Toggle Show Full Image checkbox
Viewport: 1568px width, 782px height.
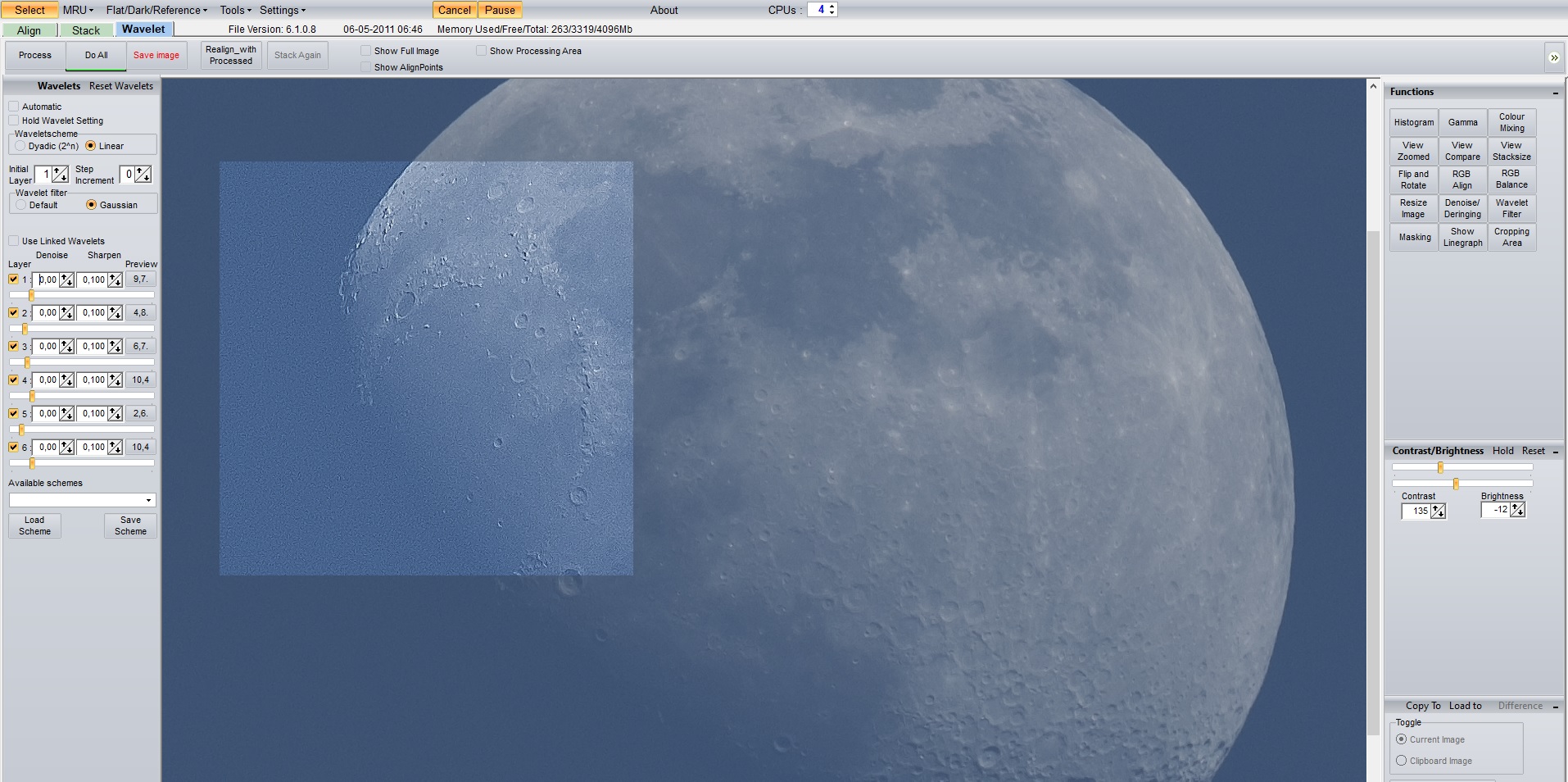(x=366, y=51)
